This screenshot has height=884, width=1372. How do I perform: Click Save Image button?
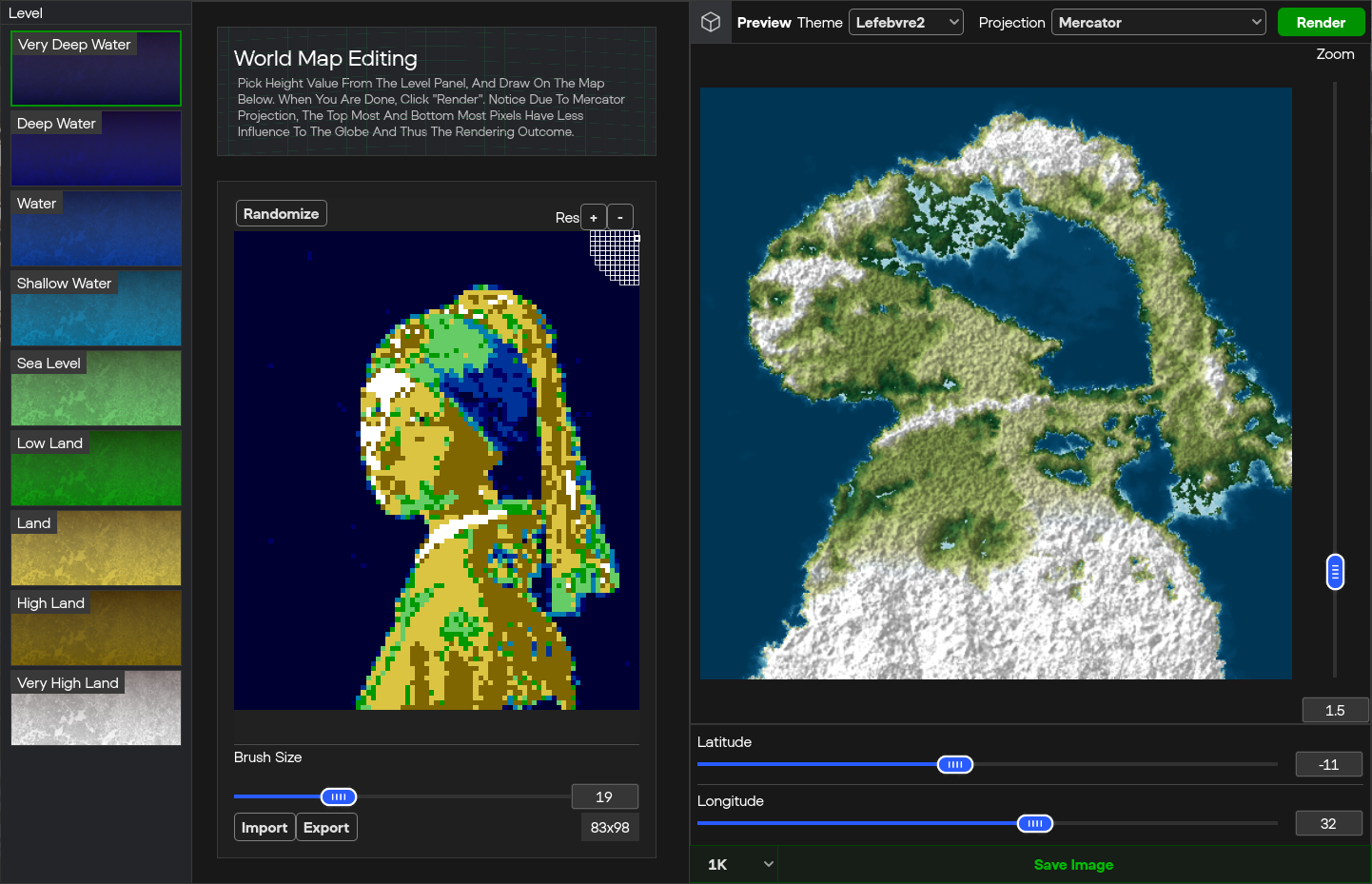(x=1073, y=864)
